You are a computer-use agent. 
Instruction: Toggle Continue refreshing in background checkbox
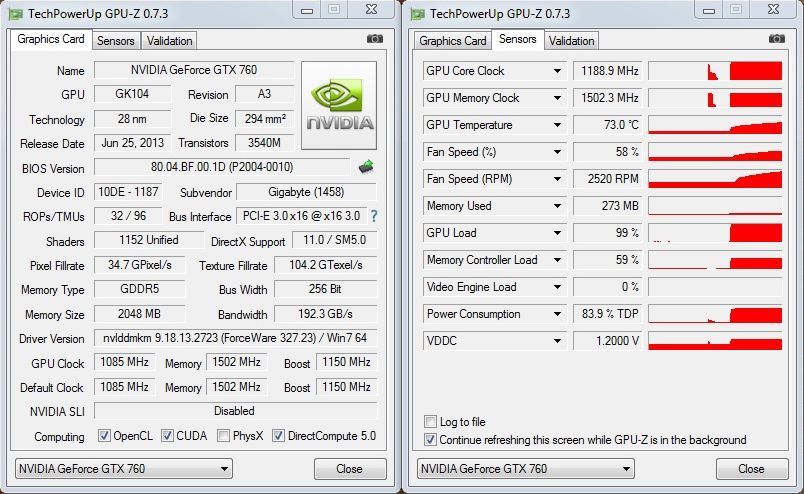click(x=431, y=439)
